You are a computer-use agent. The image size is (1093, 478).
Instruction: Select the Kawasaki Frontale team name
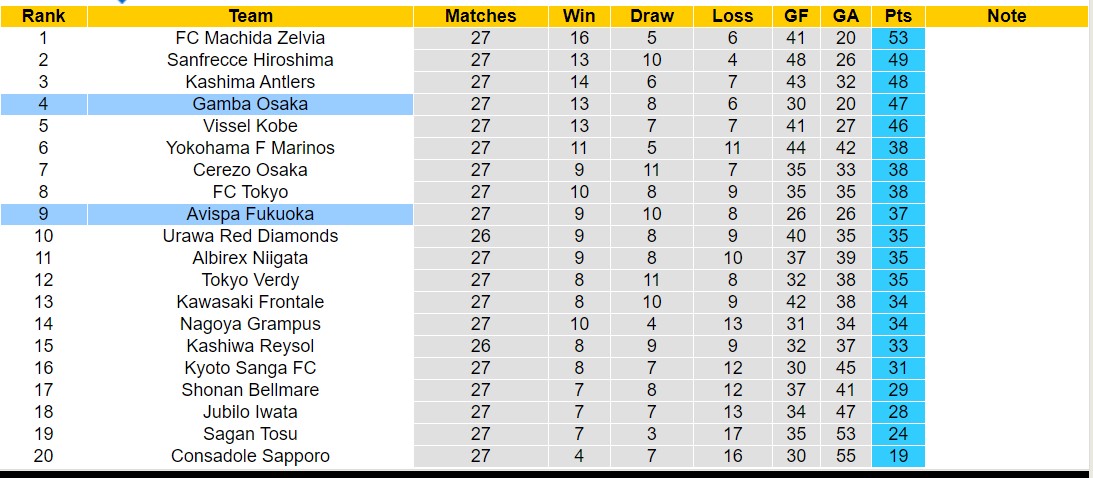tap(250, 302)
